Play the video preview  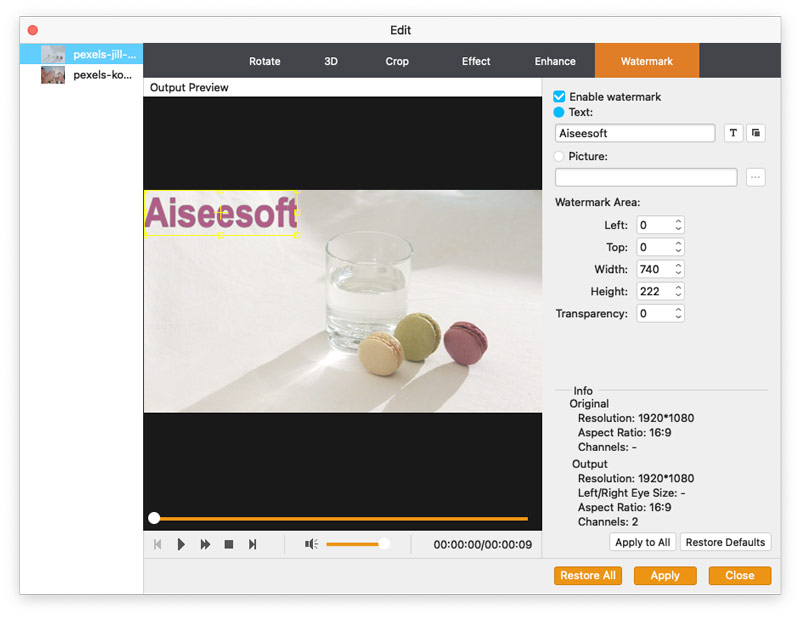181,545
